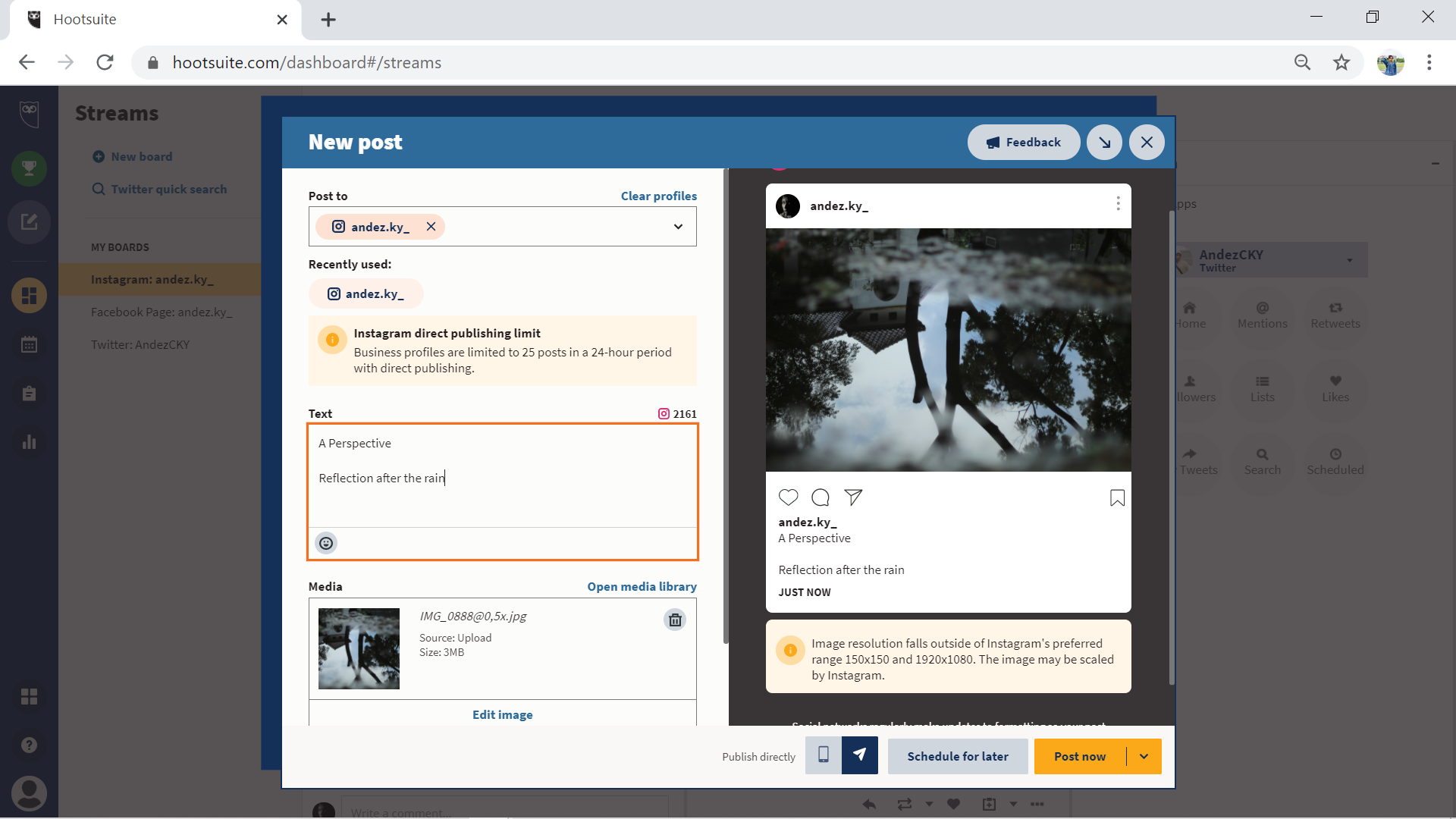The image size is (1456, 819).
Task: Open the emoji picker in the text field
Action: coord(325,543)
